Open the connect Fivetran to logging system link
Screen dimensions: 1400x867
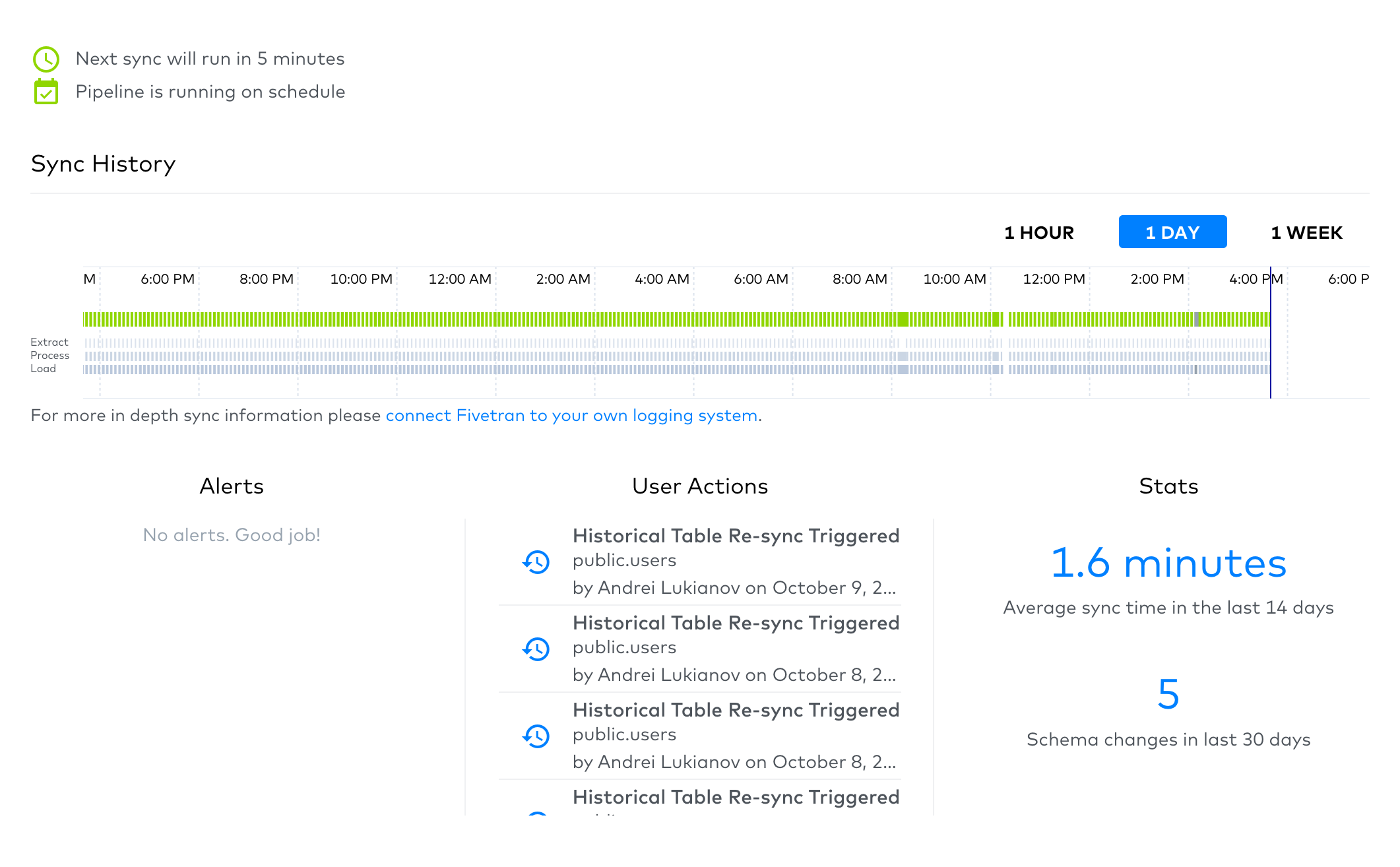pyautogui.click(x=571, y=416)
